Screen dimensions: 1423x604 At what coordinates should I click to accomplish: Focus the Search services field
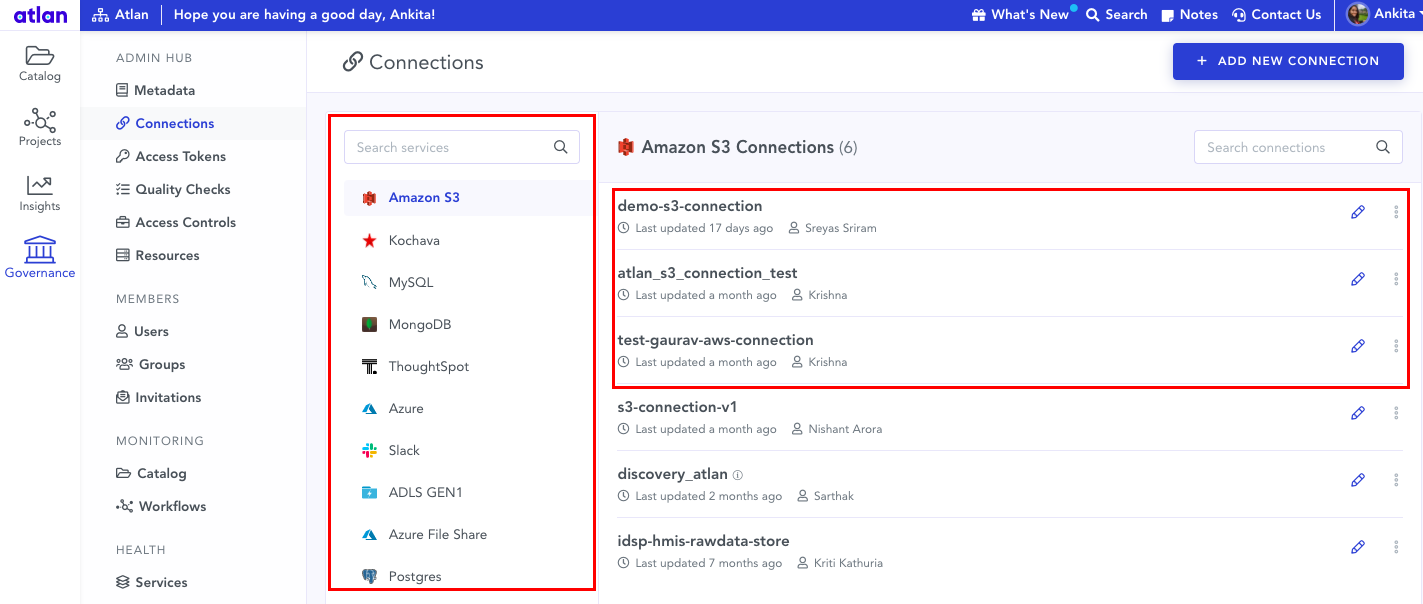point(462,147)
